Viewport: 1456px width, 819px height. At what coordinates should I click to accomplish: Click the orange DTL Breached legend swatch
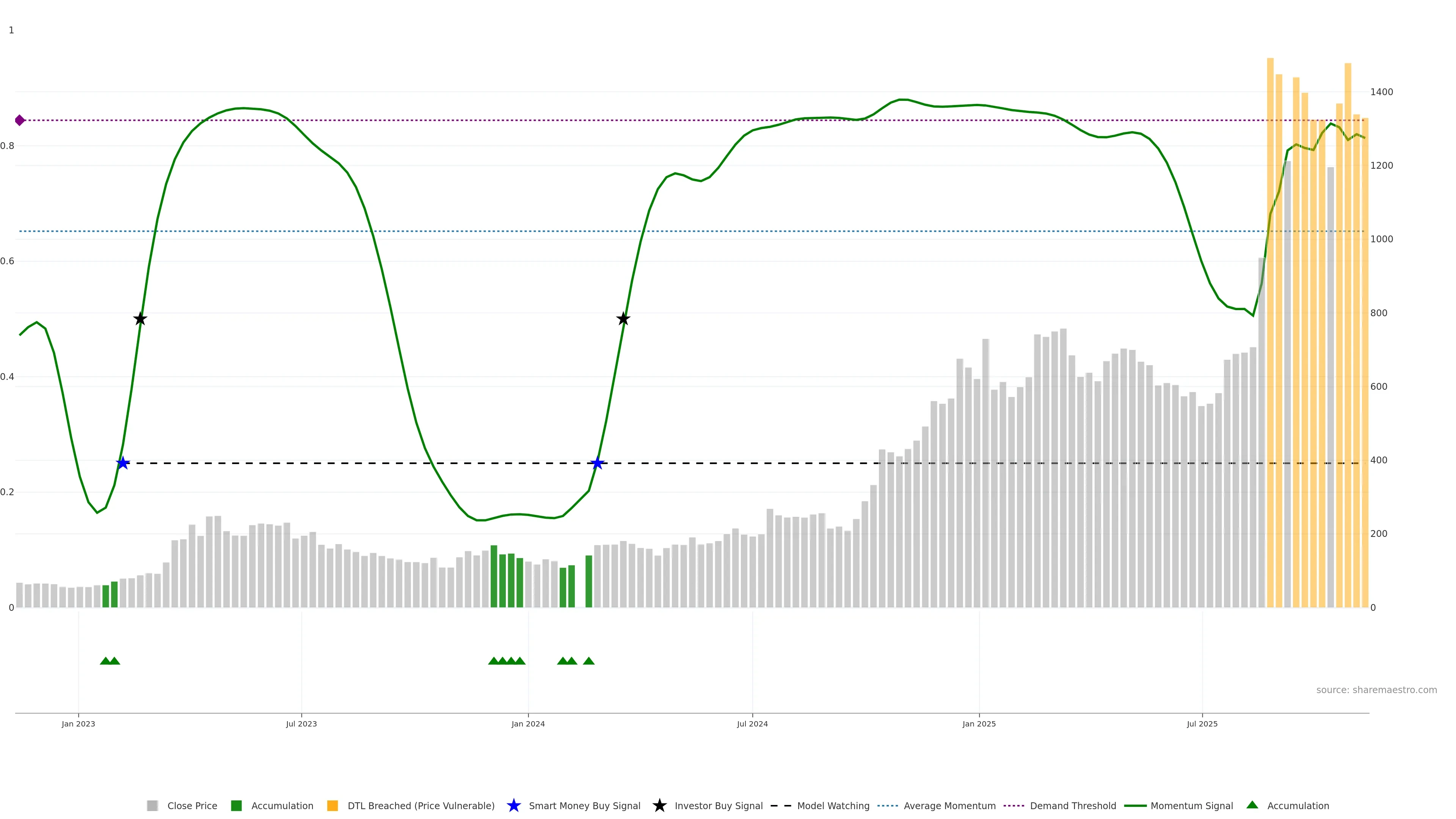pyautogui.click(x=333, y=806)
